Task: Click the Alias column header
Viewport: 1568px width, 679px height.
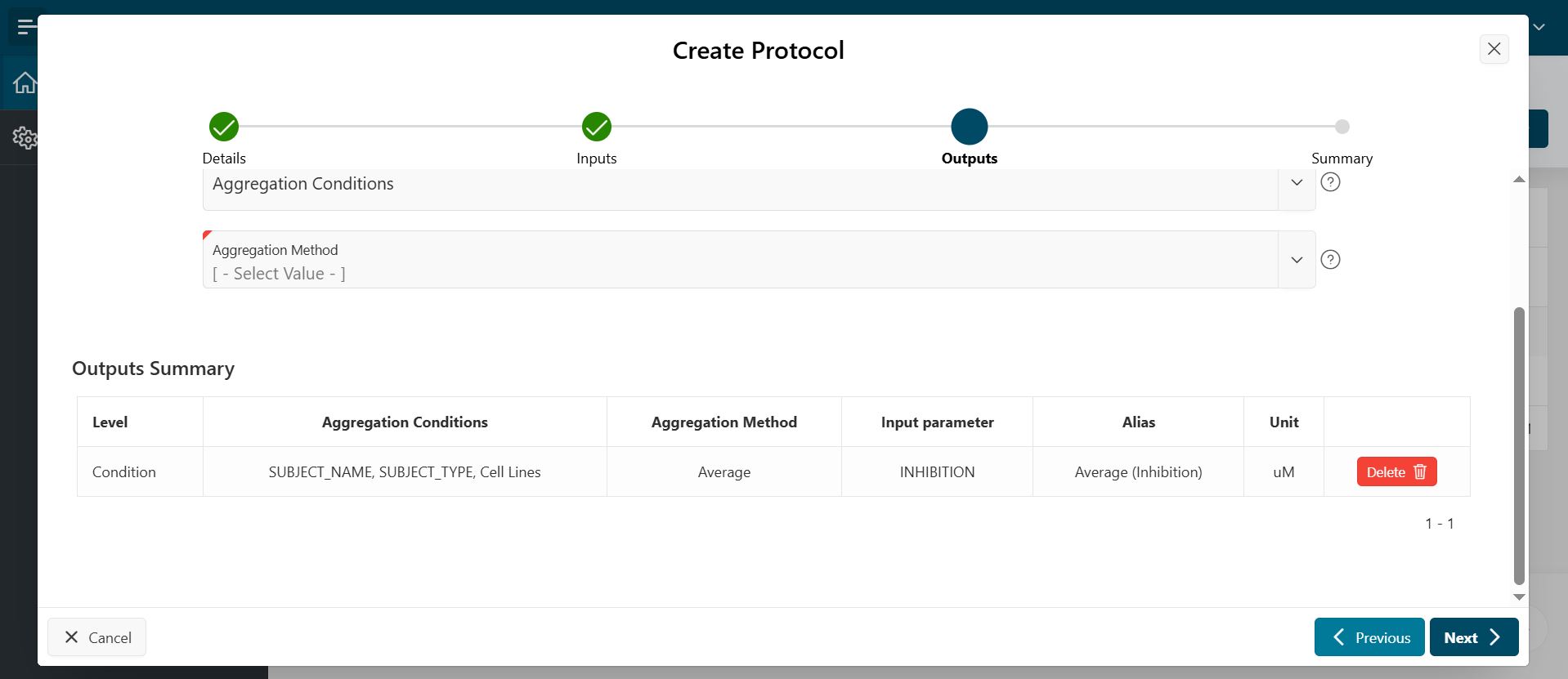Action: 1139,422
